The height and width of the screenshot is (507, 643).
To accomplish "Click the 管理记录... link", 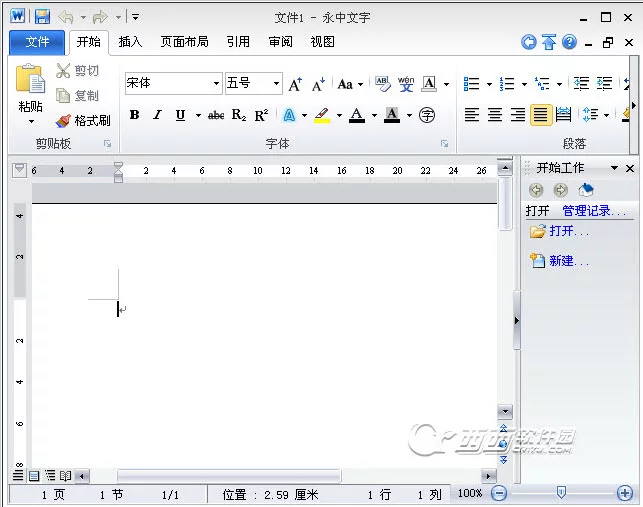I will click(x=594, y=211).
